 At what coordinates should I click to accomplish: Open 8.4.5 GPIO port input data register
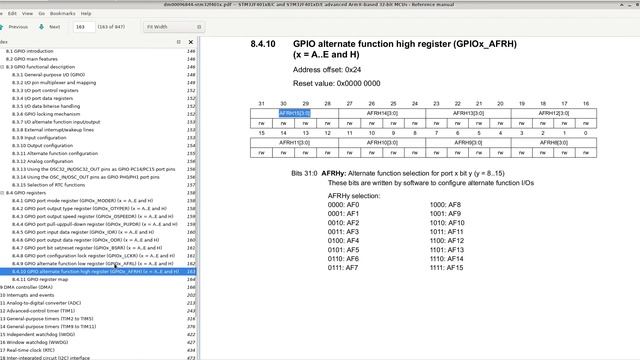tap(82, 232)
